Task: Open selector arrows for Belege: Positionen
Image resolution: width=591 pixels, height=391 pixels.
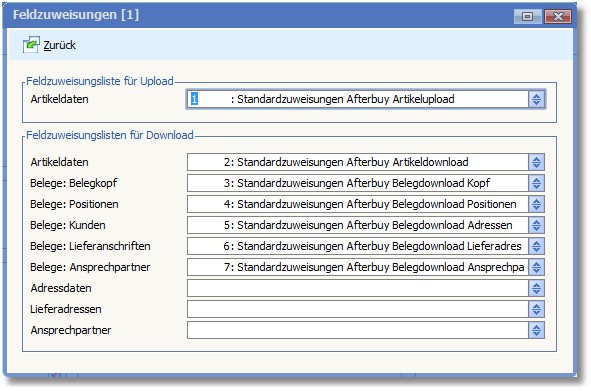Action: coord(536,204)
